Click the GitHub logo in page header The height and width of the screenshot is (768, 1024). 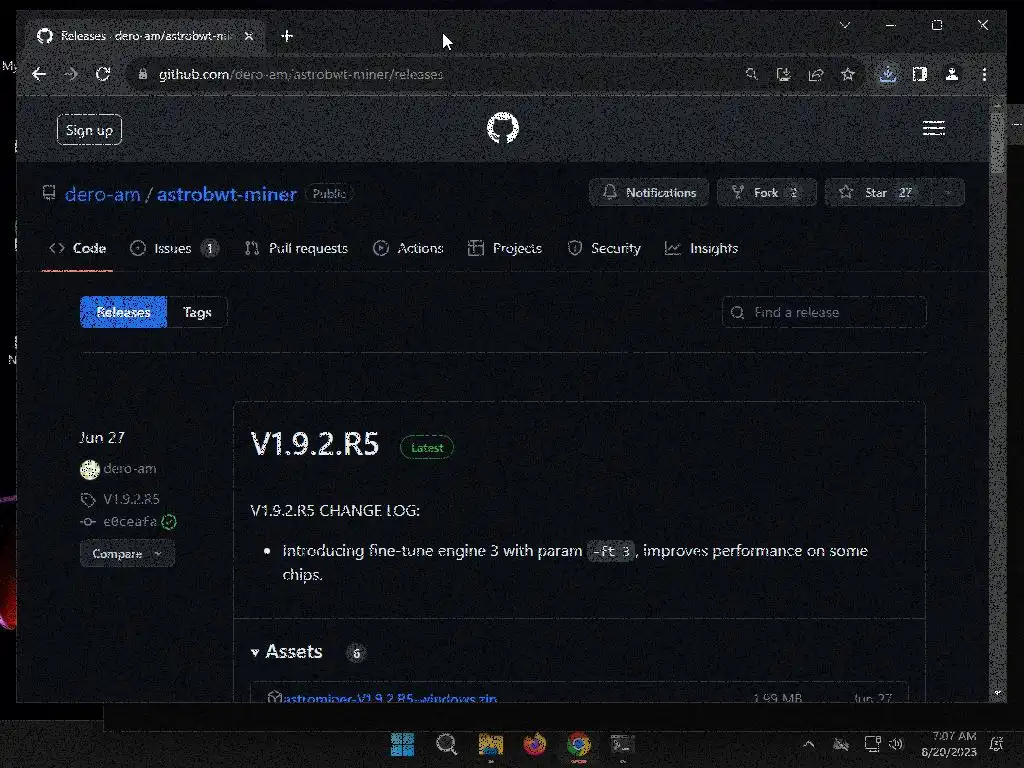point(503,128)
